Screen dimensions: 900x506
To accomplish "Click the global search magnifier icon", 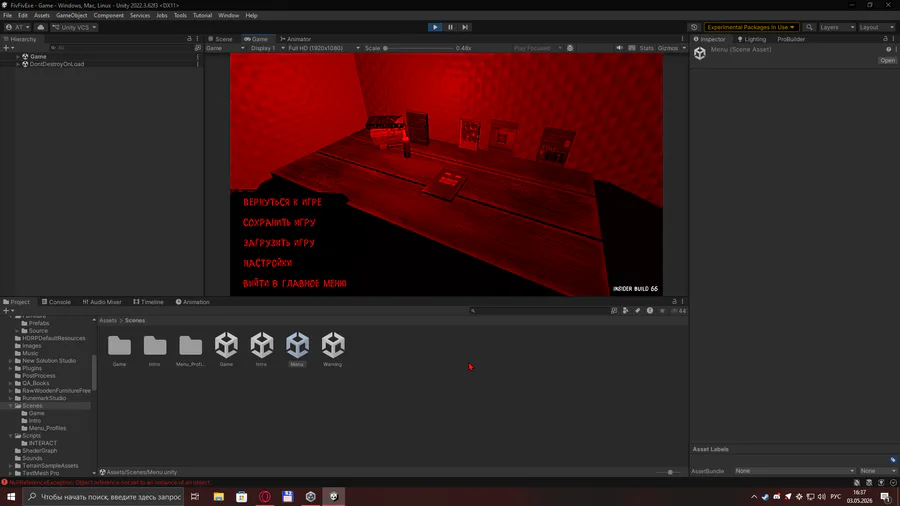I will click(x=809, y=27).
